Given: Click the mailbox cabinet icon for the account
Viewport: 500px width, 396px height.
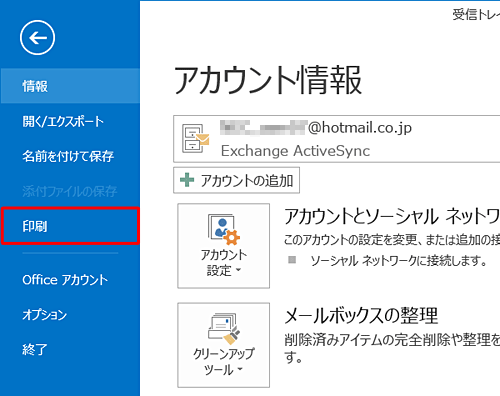Looking at the screenshot, I should [x=195, y=138].
